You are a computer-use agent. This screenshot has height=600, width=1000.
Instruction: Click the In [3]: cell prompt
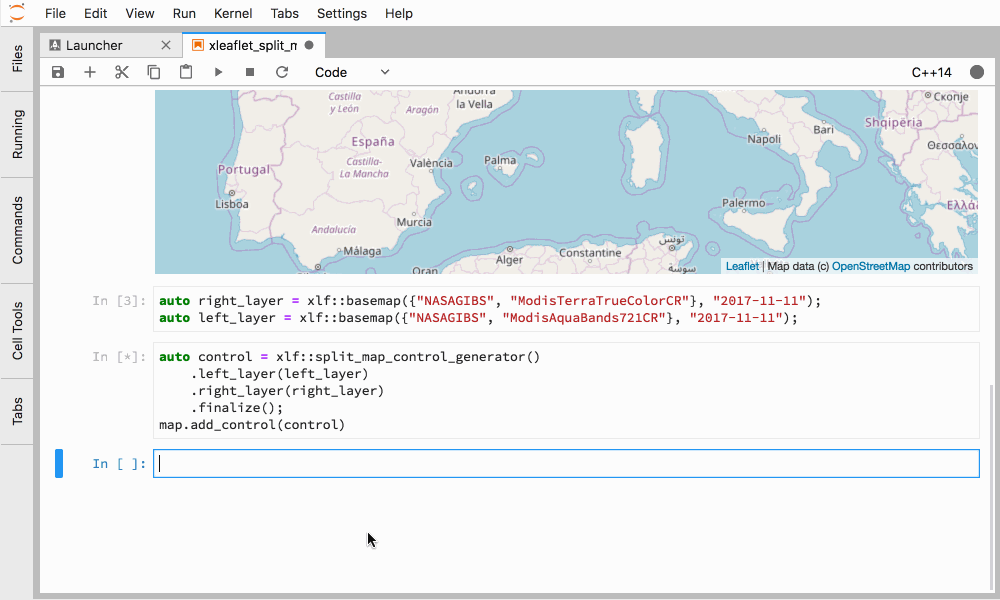tap(119, 300)
